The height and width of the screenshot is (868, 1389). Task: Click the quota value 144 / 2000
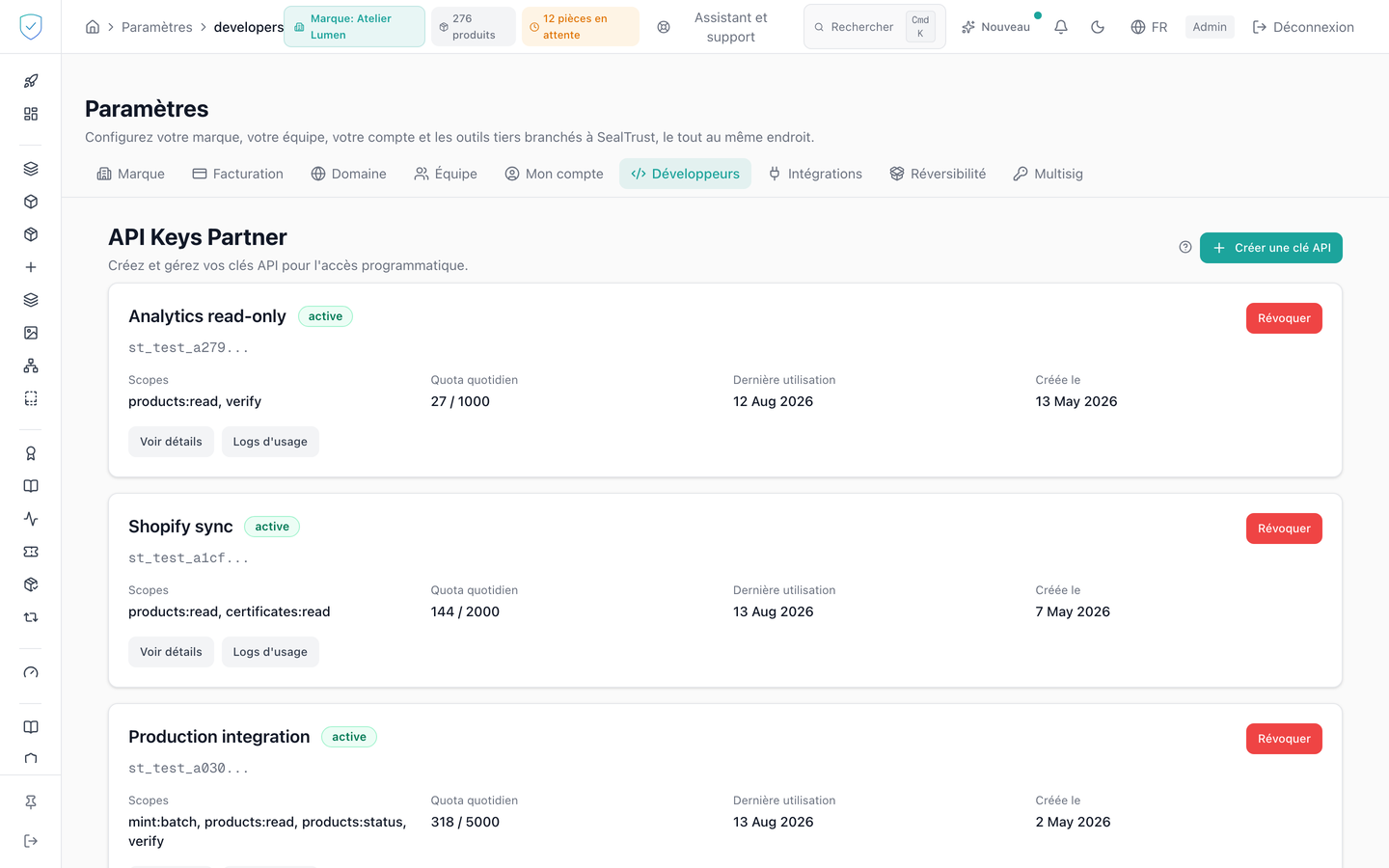tap(465, 611)
